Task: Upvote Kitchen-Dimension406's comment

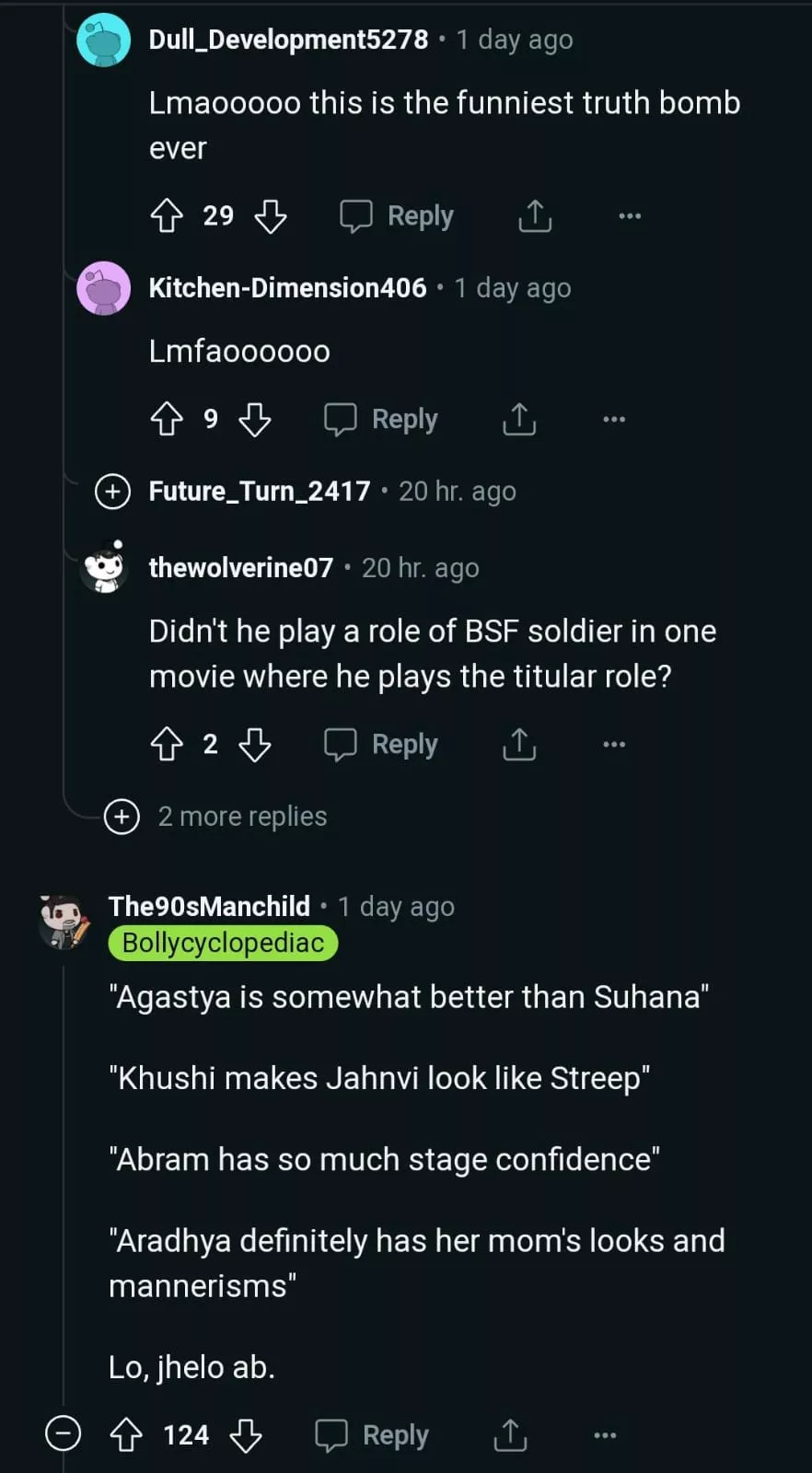Action: [x=167, y=420]
